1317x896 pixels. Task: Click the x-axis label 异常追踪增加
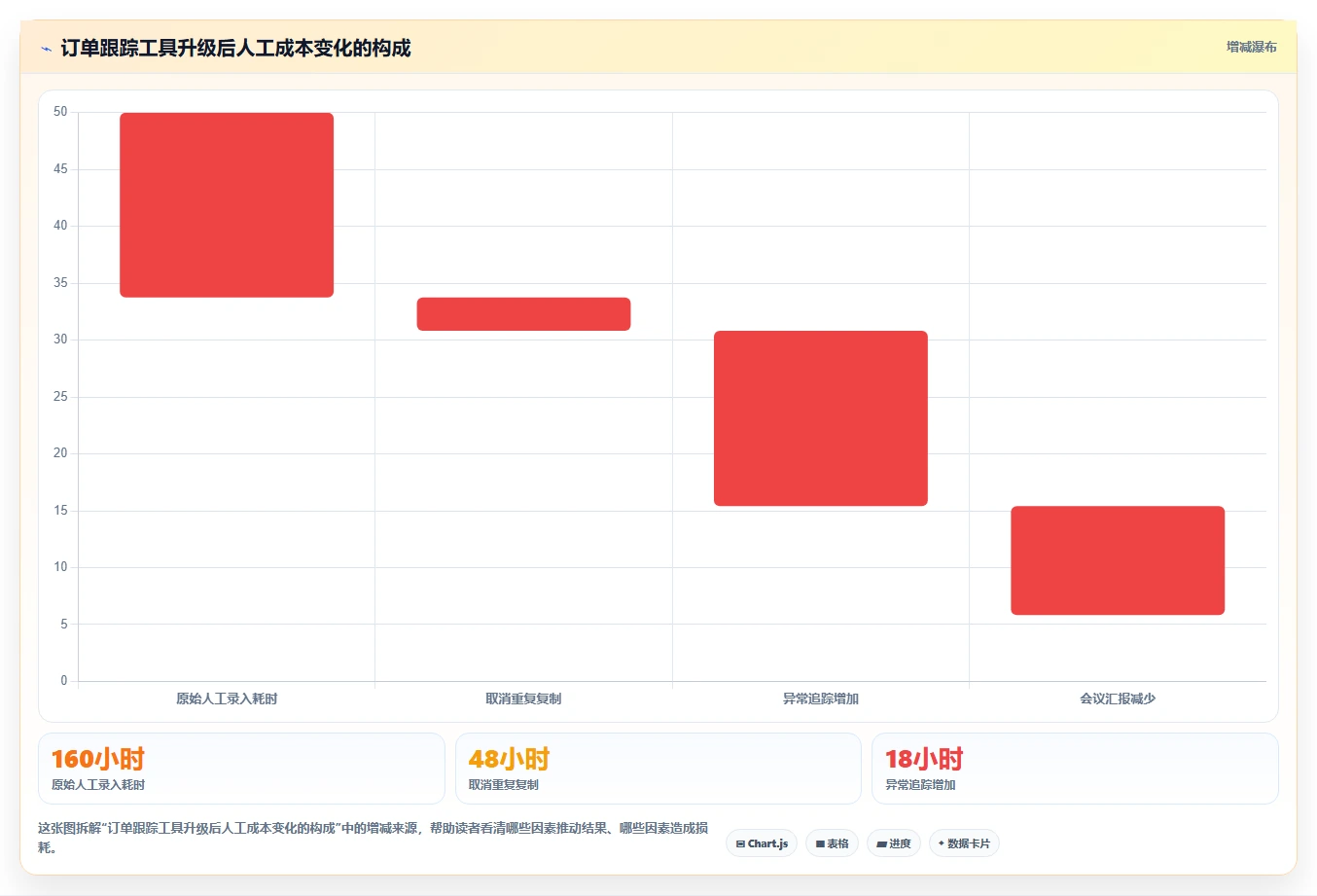coord(821,699)
